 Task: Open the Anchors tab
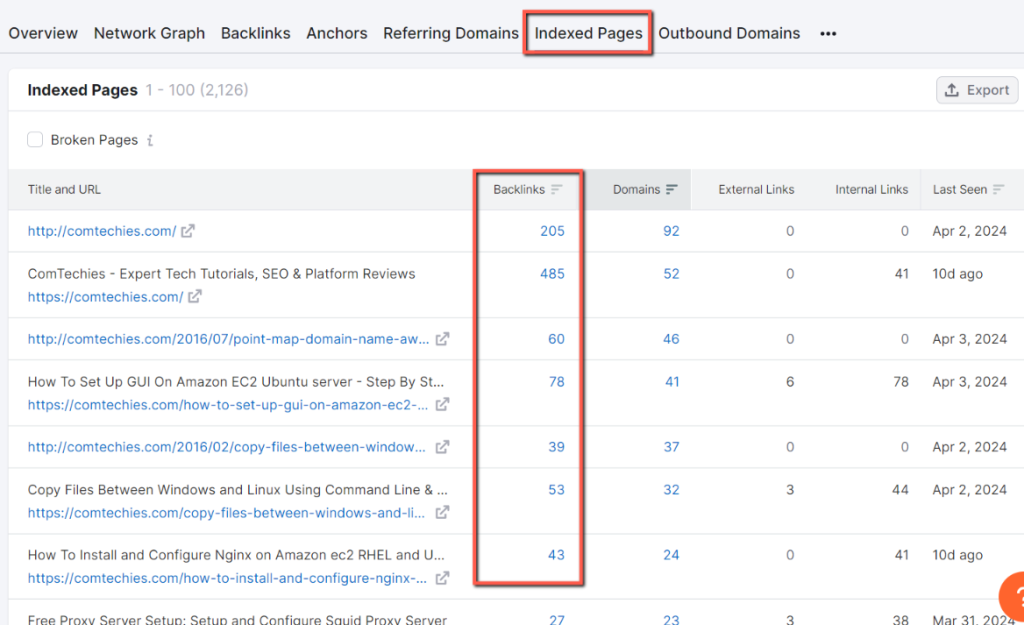[336, 33]
